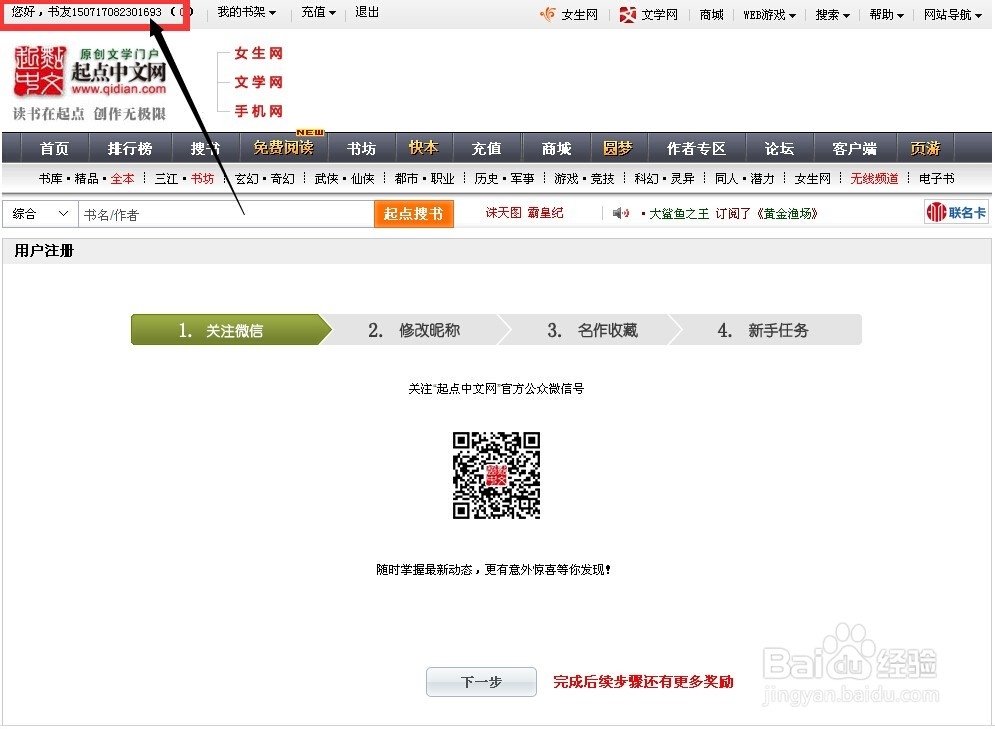The height and width of the screenshot is (729, 995).
Task: Click the 全本 sub-navigation link
Action: tap(122, 179)
